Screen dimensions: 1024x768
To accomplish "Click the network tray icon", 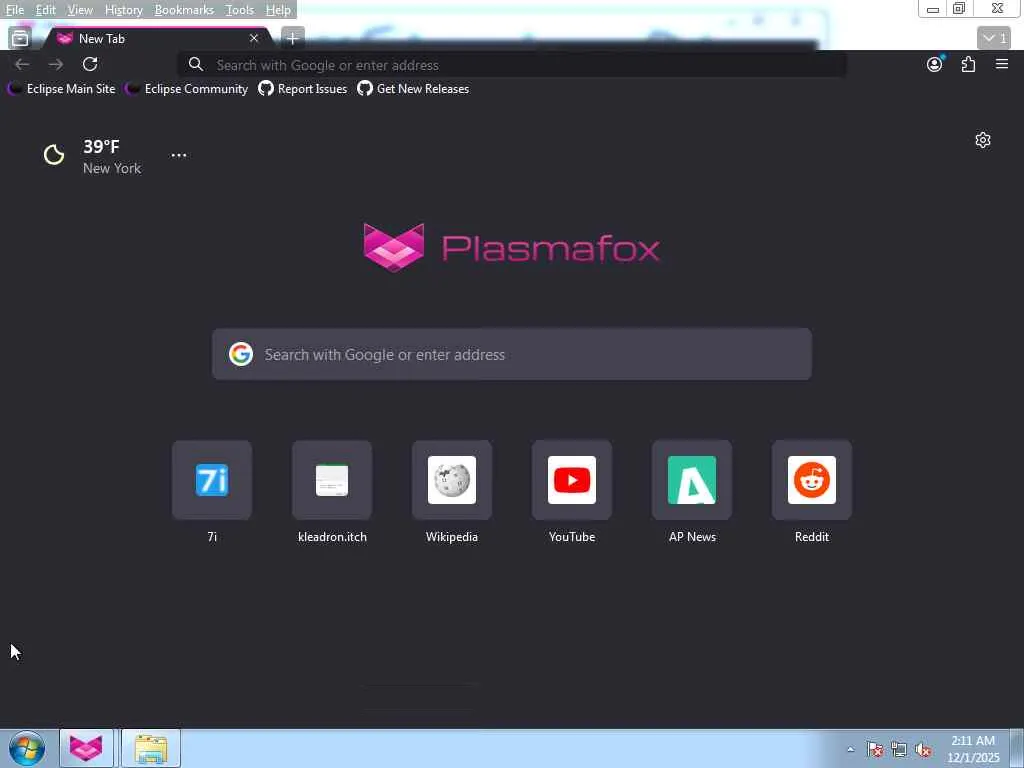I will [x=899, y=750].
